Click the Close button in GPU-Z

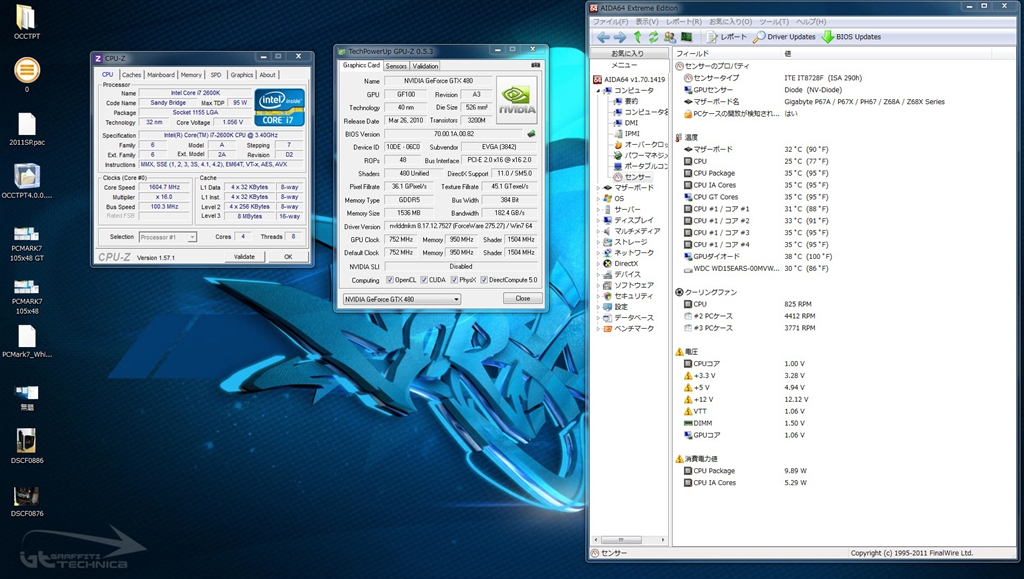(522, 298)
